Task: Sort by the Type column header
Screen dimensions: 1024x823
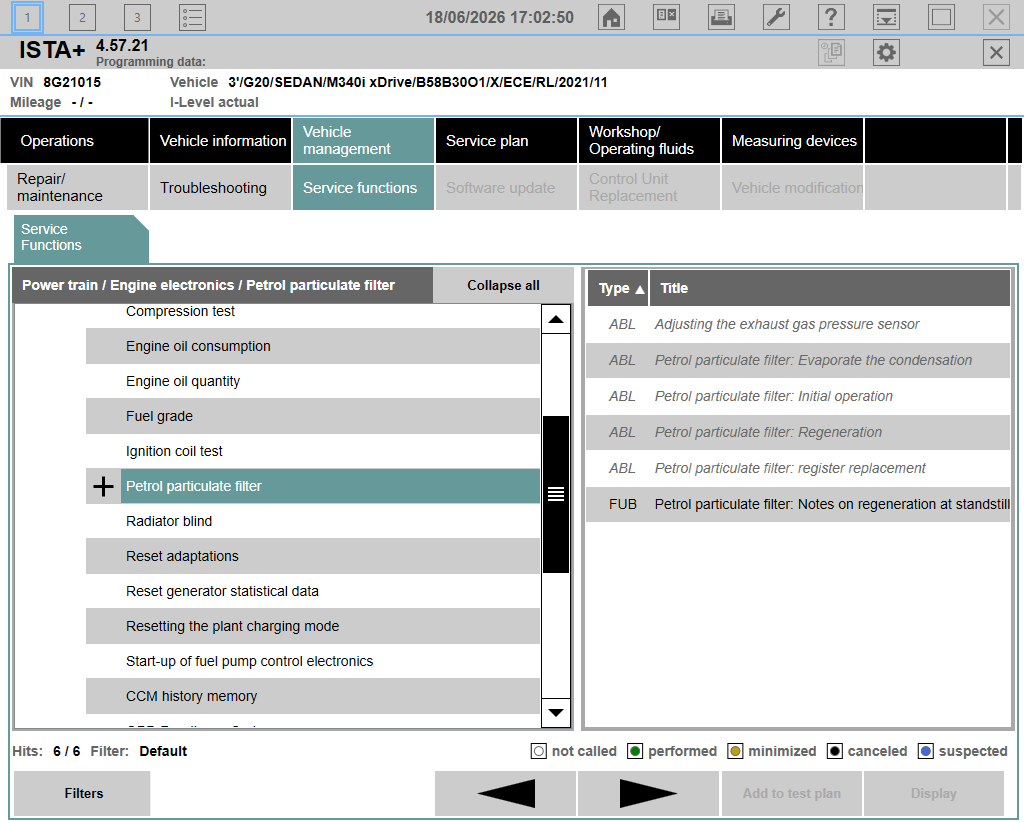Action: (618, 288)
